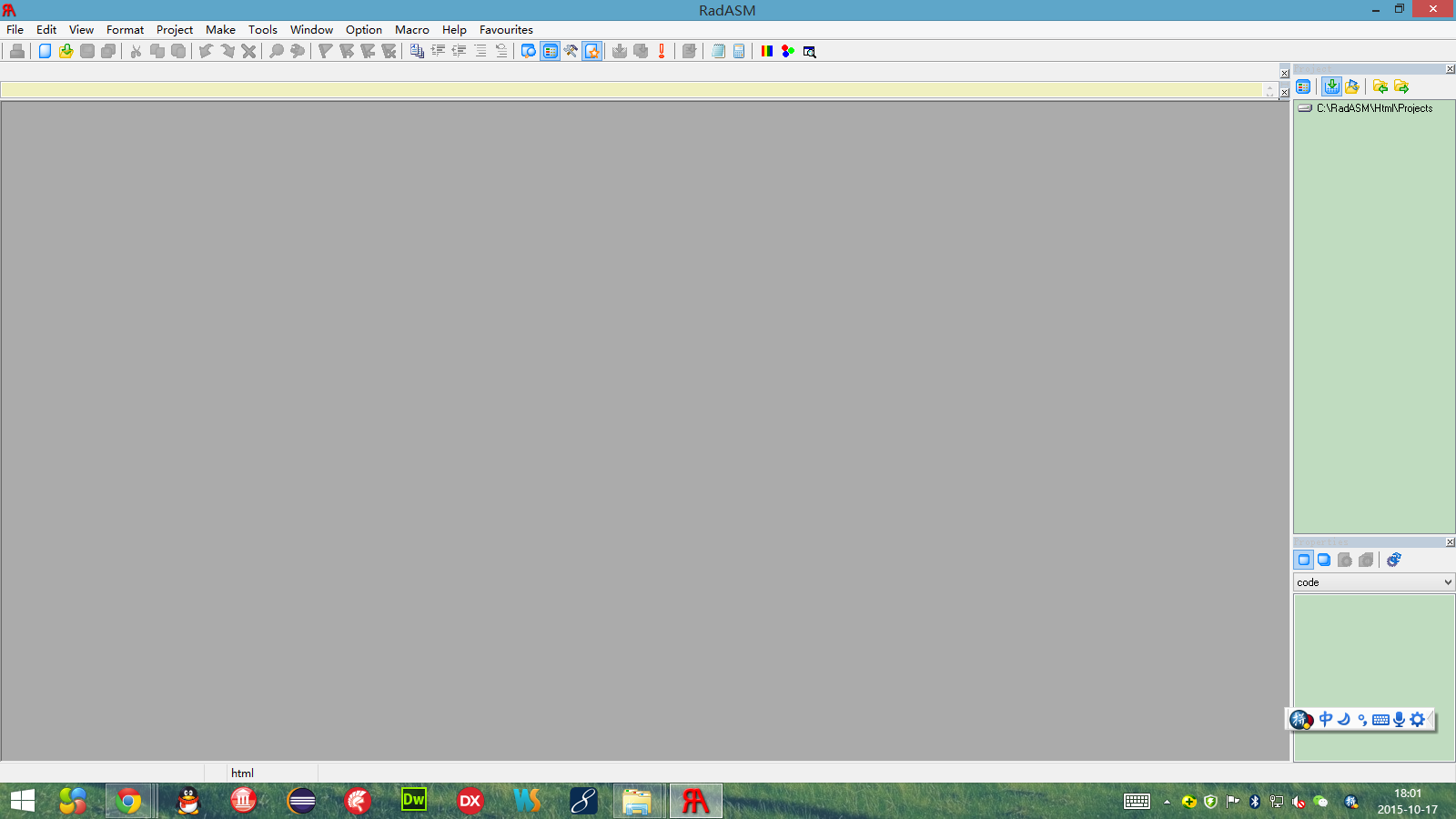Open the colors palette toolbar icon

tap(767, 51)
